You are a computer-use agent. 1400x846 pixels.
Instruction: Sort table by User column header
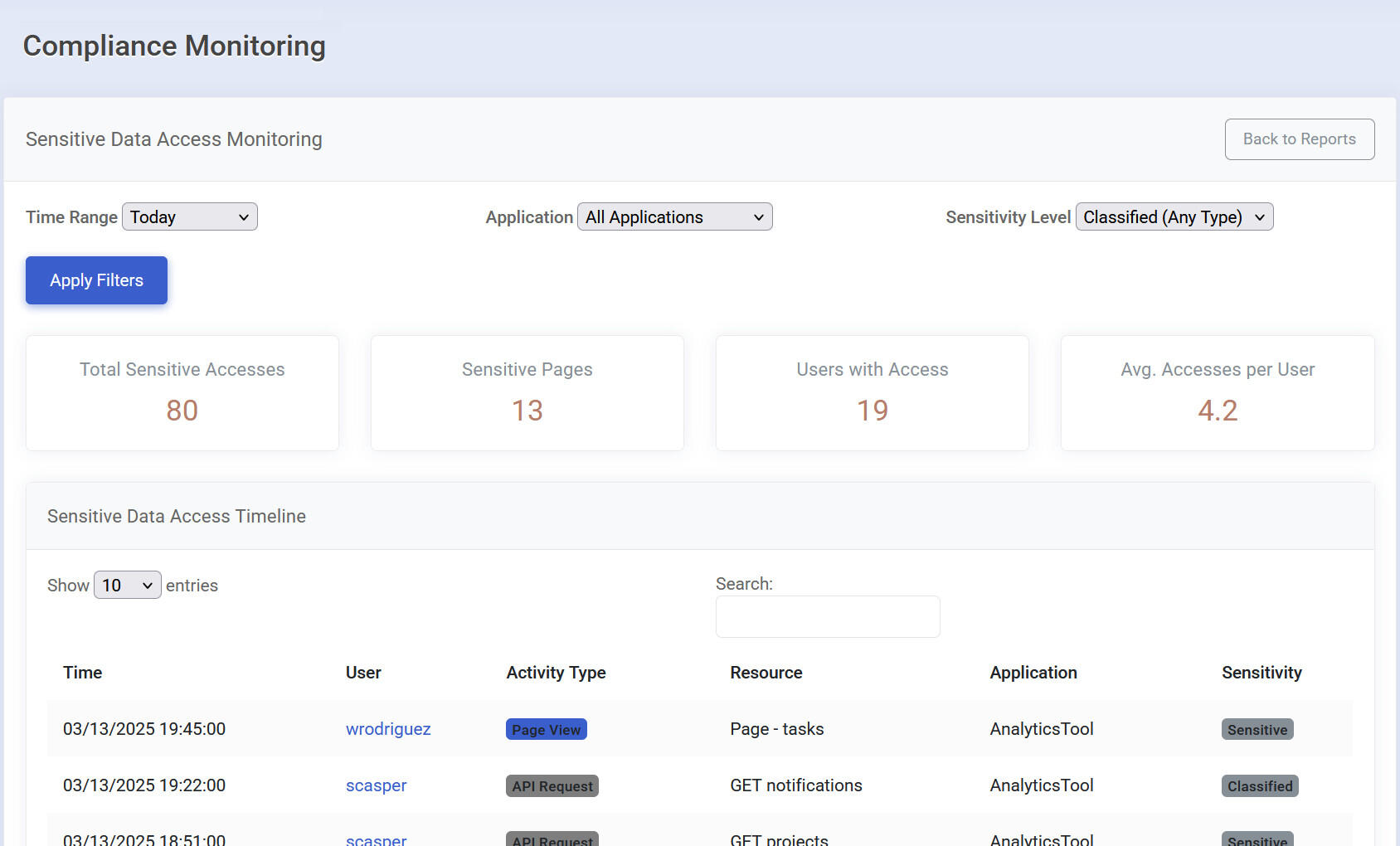tap(363, 673)
